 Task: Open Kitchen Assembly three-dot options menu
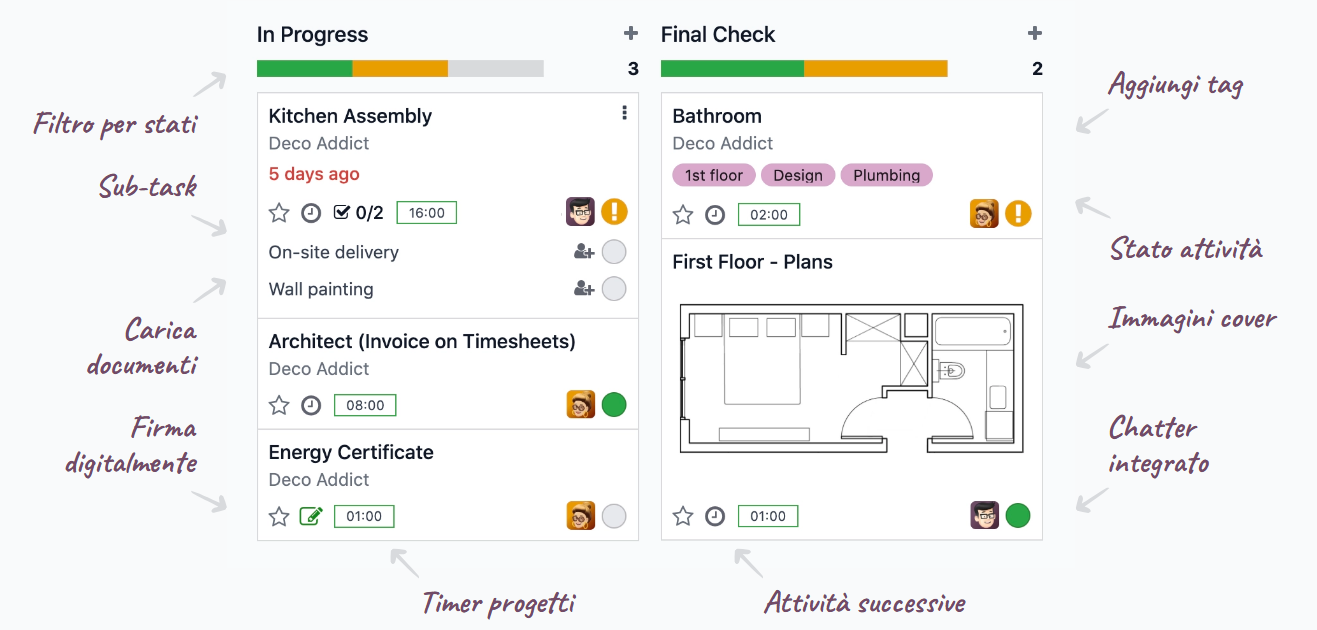click(x=625, y=113)
